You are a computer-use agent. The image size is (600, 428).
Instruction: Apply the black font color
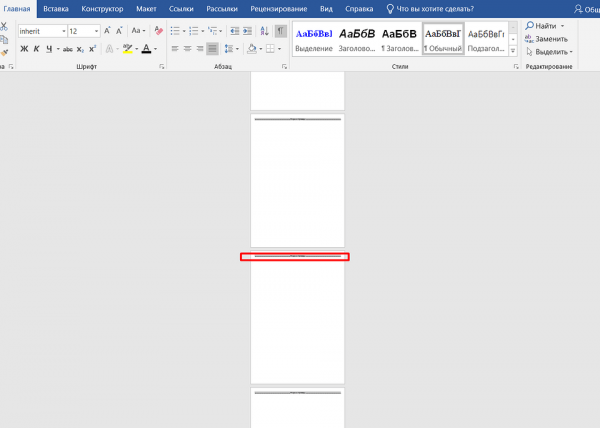146,49
